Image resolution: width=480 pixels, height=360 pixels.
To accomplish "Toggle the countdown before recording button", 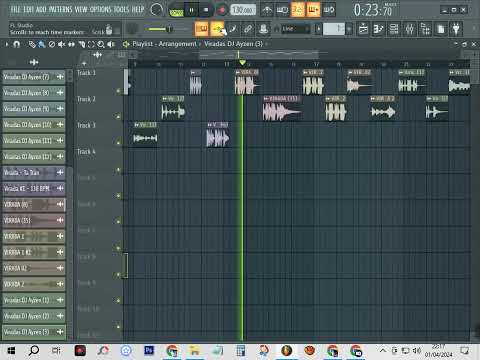I will click(x=298, y=10).
